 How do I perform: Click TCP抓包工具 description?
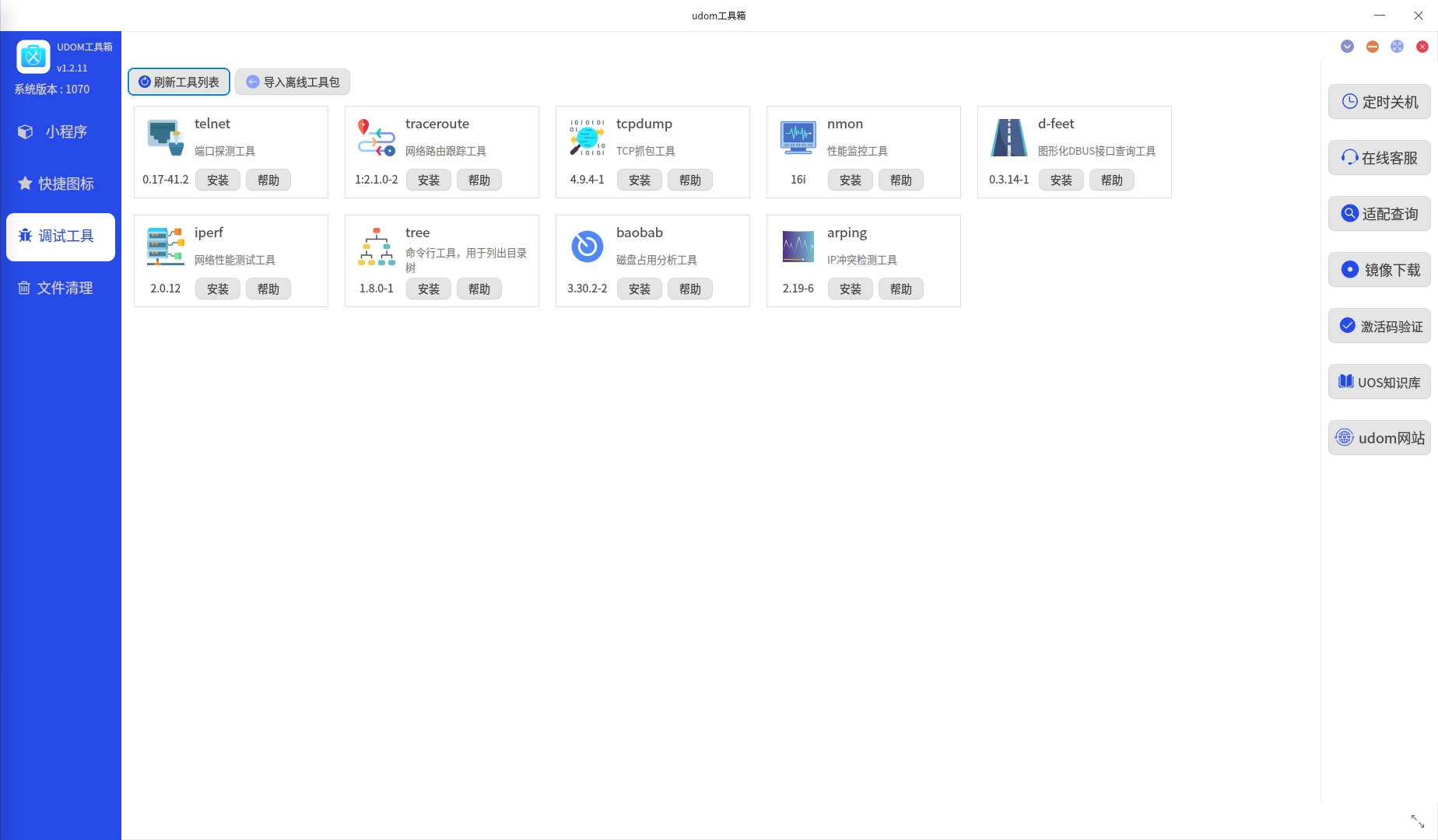click(x=646, y=151)
